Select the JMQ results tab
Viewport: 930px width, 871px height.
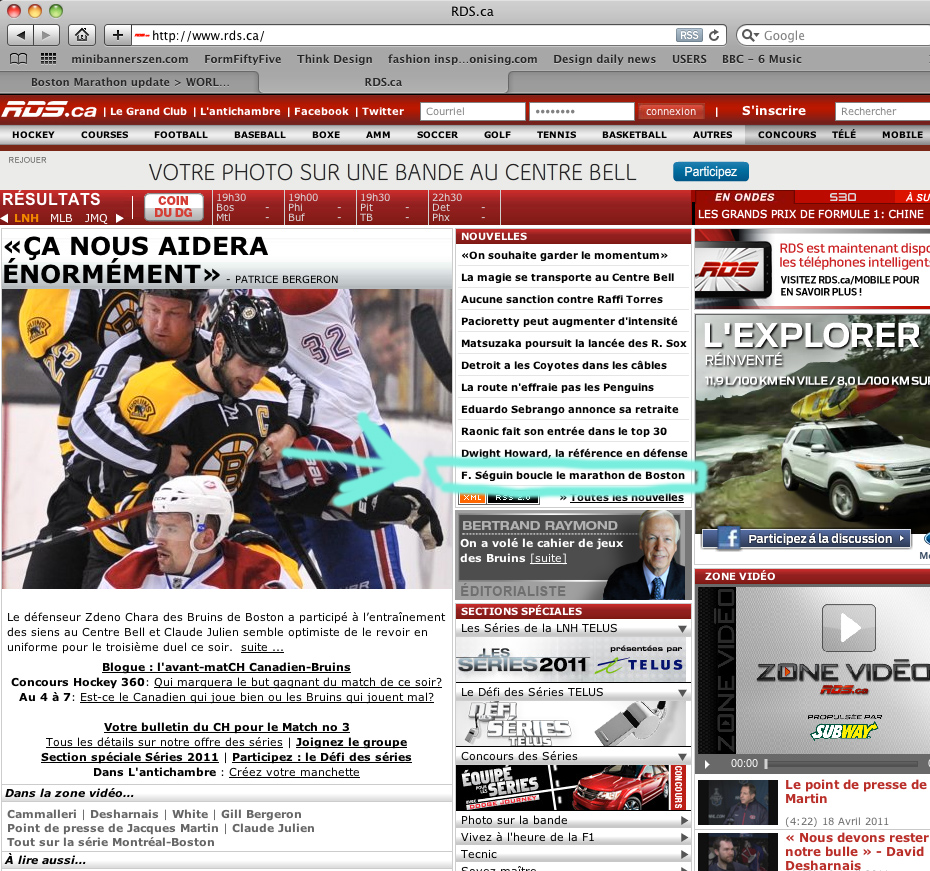pyautogui.click(x=96, y=218)
